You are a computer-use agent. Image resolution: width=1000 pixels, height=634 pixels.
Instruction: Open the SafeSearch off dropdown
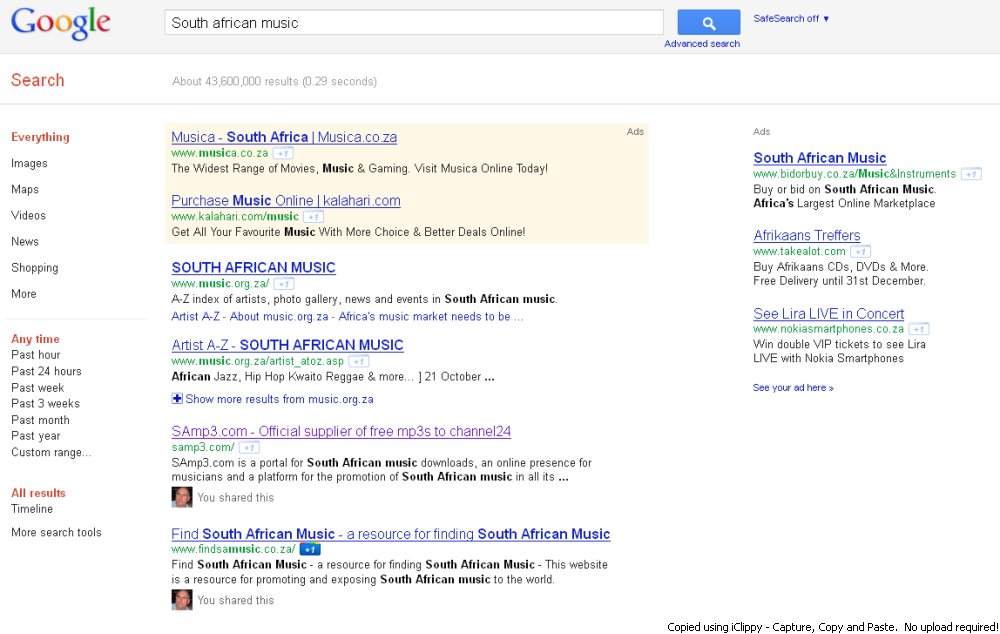(791, 18)
